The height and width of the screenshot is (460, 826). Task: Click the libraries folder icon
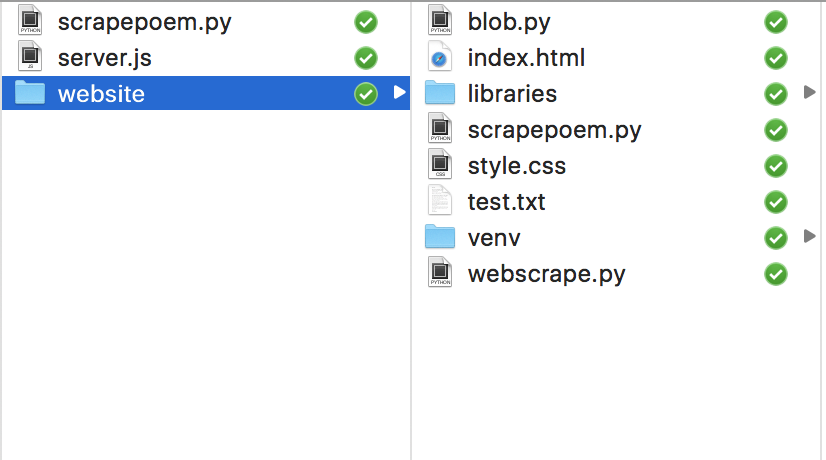tap(440, 93)
